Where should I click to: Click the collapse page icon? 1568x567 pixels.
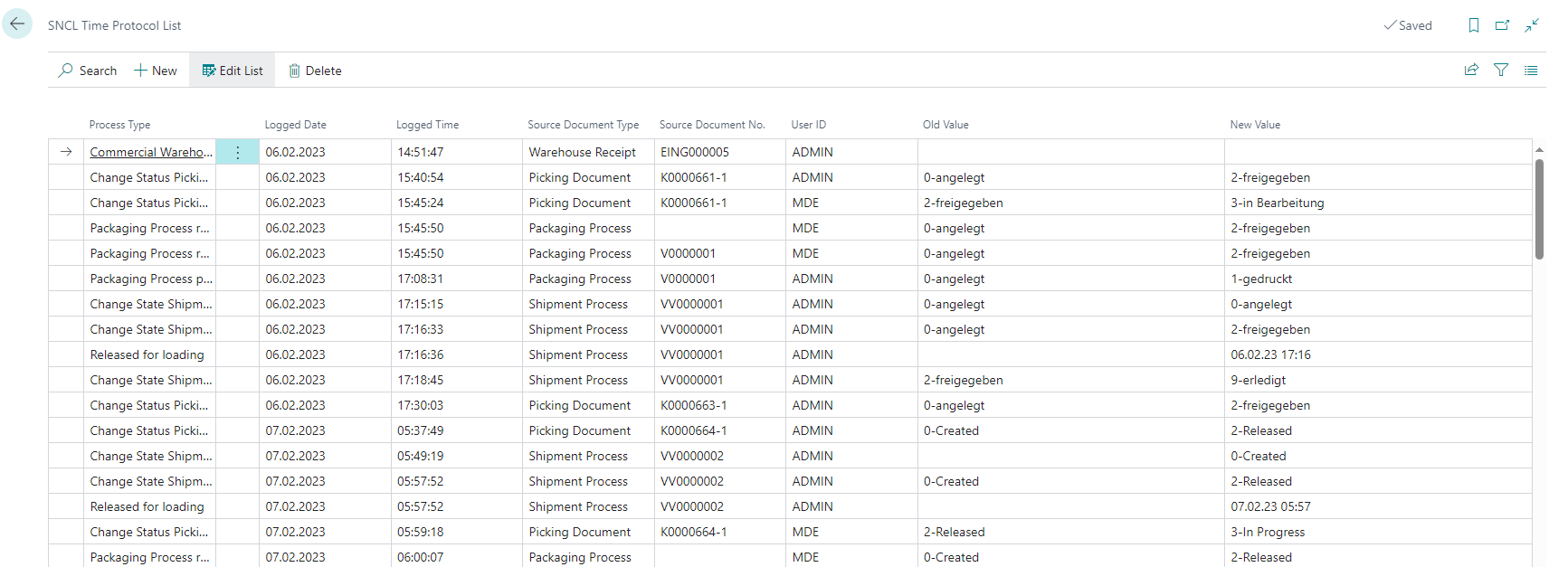[x=1531, y=25]
